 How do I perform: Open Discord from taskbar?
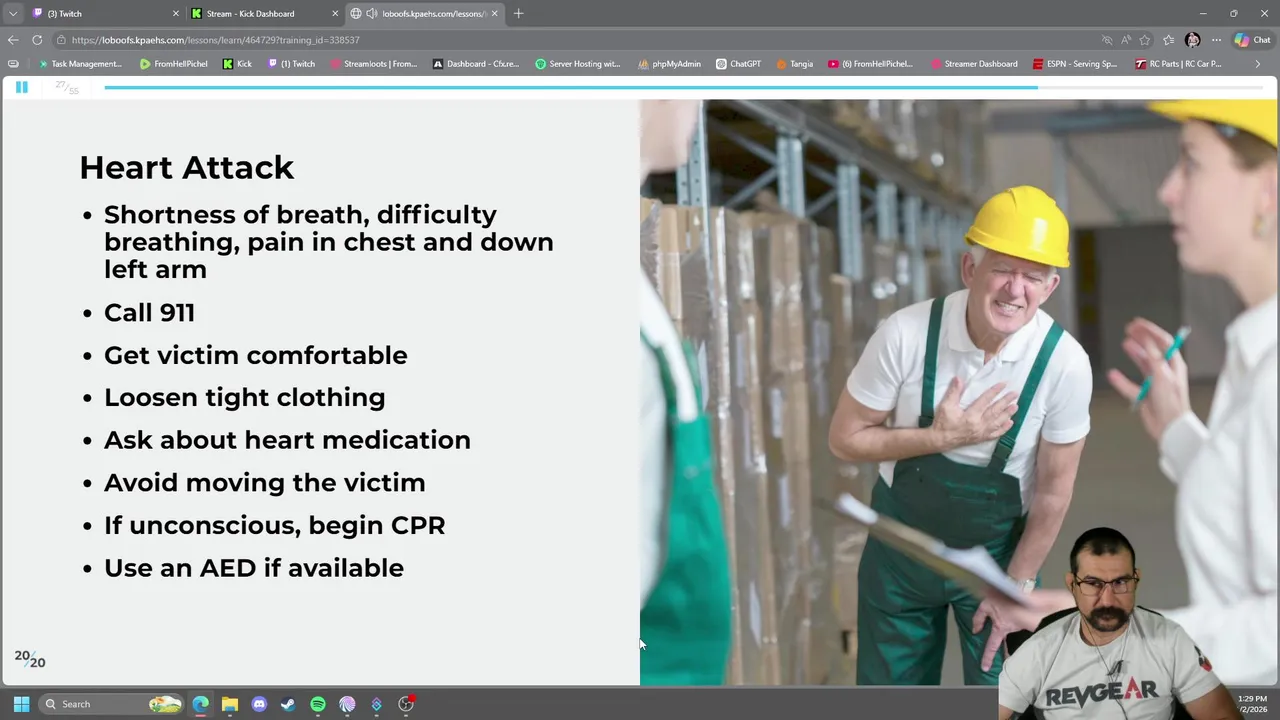(259, 704)
